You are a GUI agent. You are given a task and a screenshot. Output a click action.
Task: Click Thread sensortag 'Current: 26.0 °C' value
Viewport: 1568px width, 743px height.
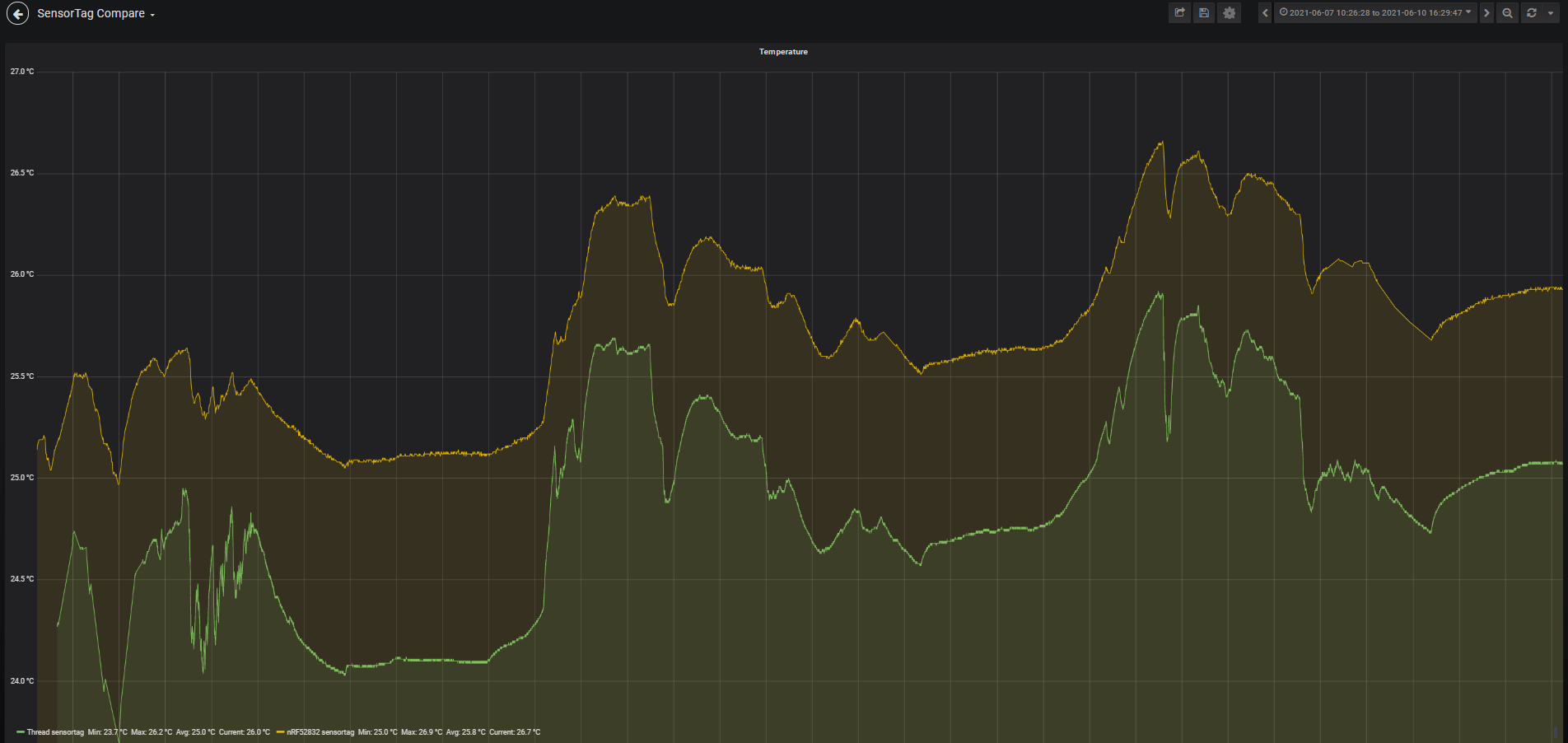pyautogui.click(x=244, y=732)
